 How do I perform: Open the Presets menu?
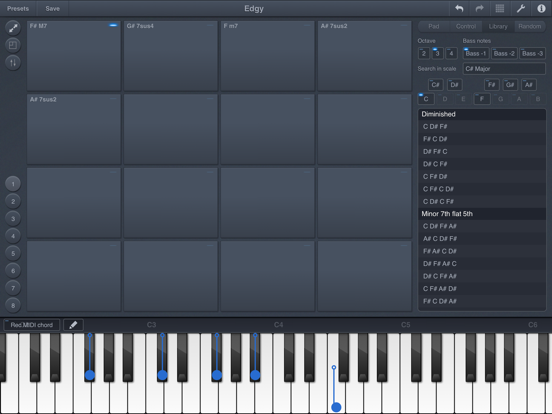point(18,8)
